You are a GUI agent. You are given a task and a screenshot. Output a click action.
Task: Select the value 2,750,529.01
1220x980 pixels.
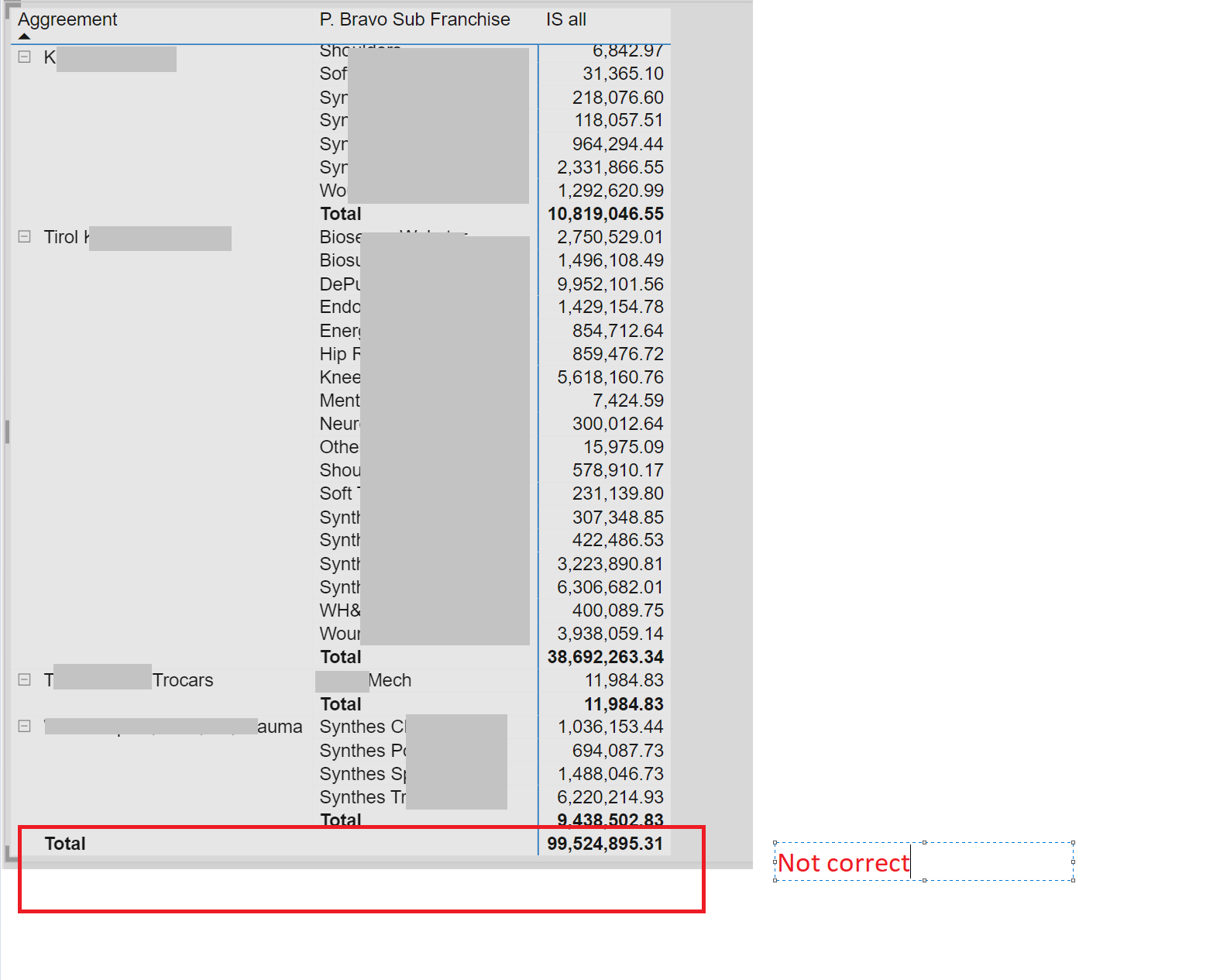pos(610,237)
